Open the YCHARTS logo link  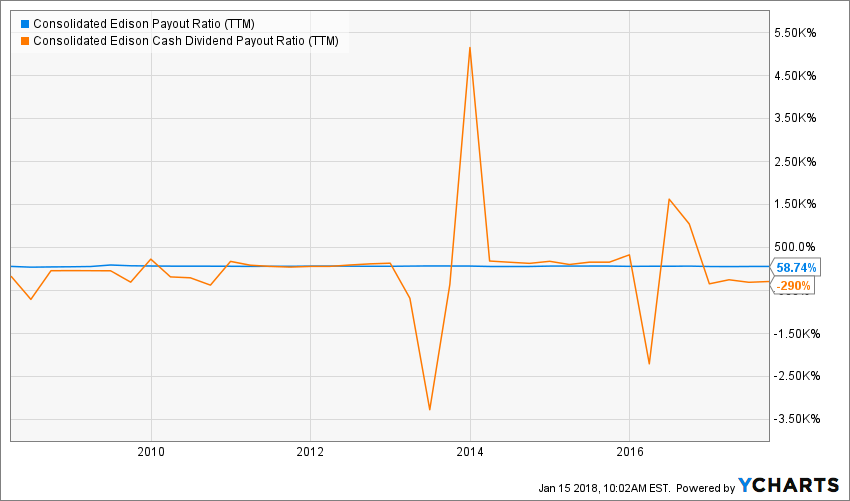(789, 485)
